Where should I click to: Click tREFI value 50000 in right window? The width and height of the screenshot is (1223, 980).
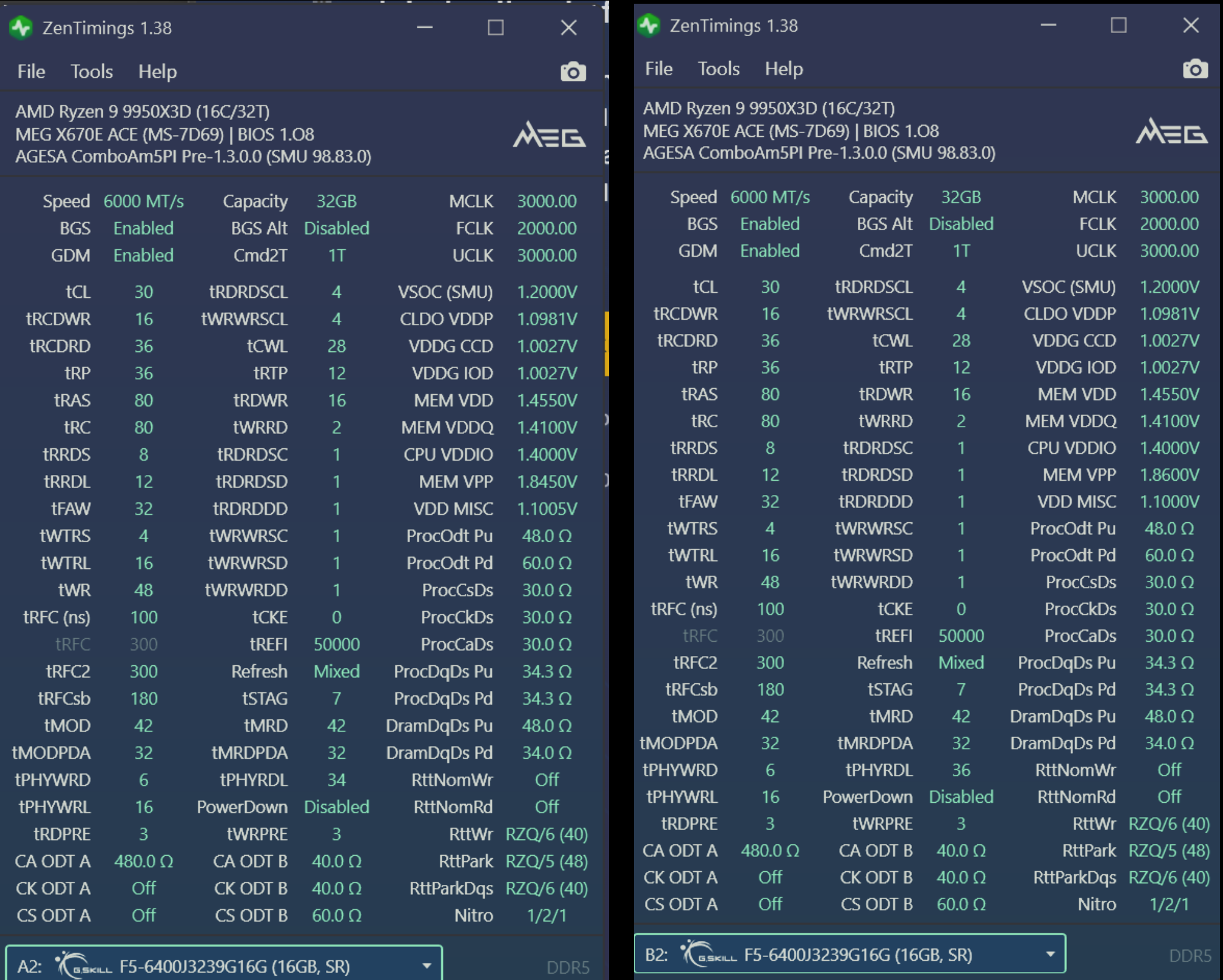(x=961, y=636)
